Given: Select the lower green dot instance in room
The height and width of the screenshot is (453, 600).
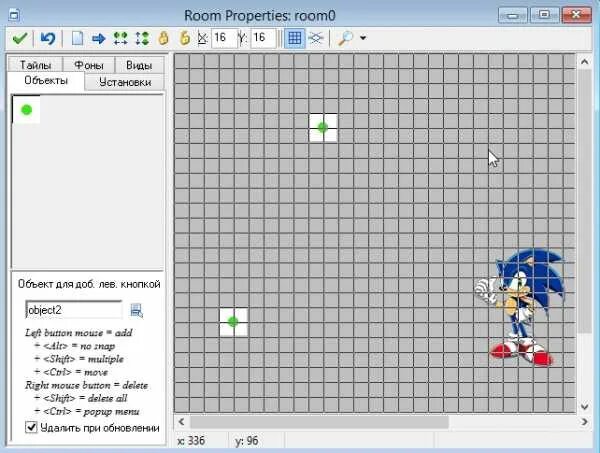Looking at the screenshot, I should 233,322.
